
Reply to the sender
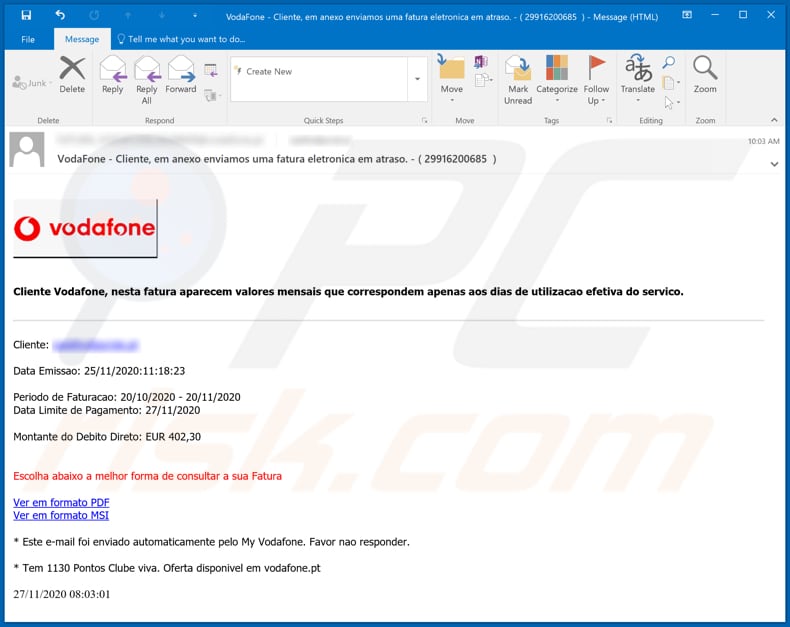[112, 75]
